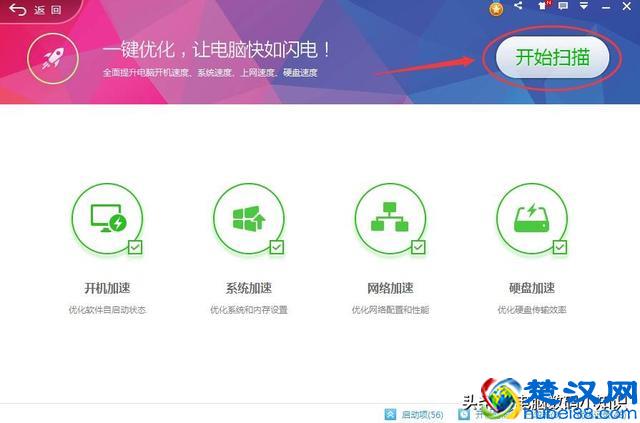Uncheck the 硬盘加速 checkbox

pyautogui.click(x=560, y=247)
